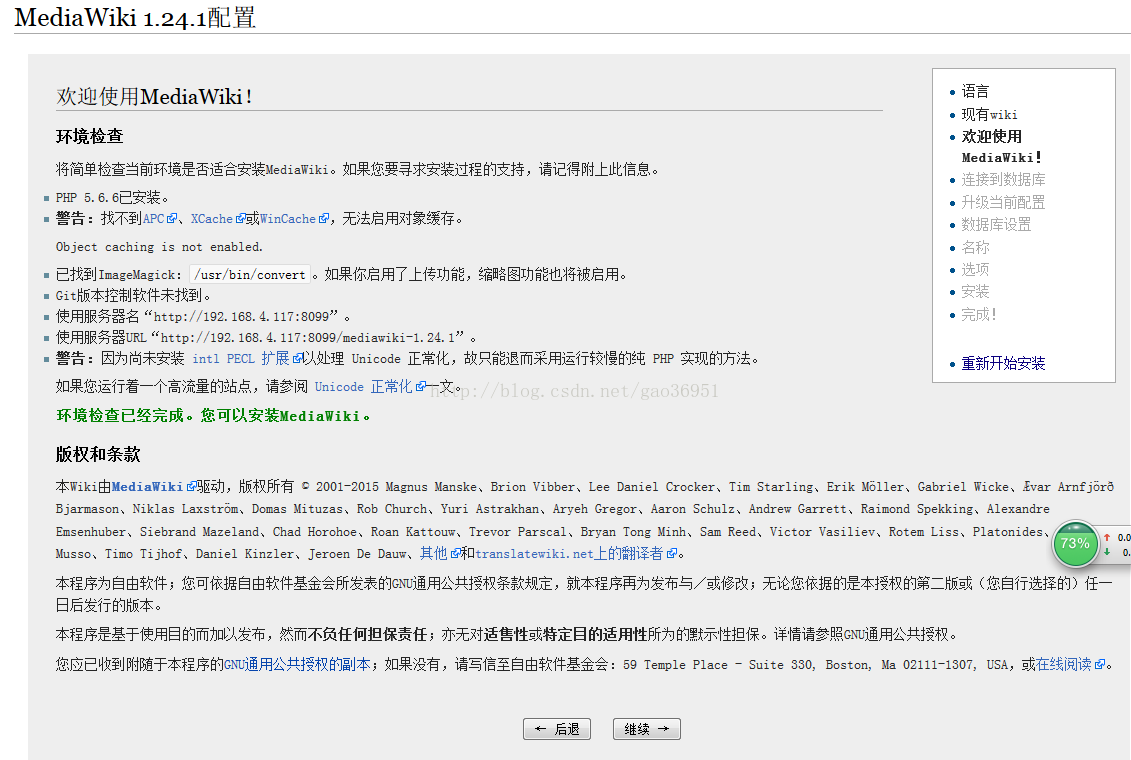The height and width of the screenshot is (760, 1131).
Task: Select sidebar step 语言
Action: 975,91
